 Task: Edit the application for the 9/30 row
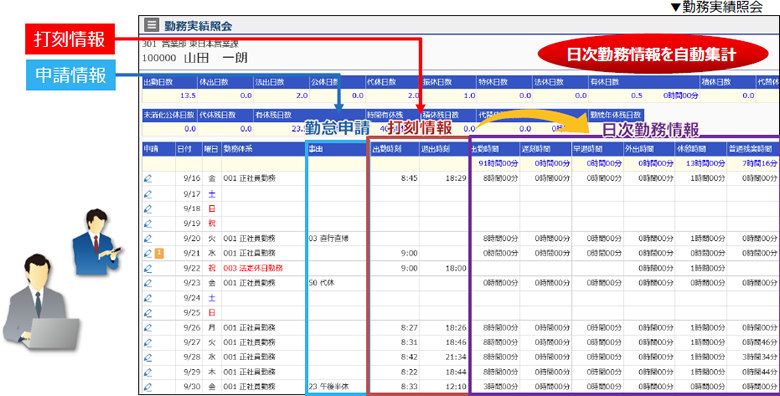pyautogui.click(x=148, y=387)
